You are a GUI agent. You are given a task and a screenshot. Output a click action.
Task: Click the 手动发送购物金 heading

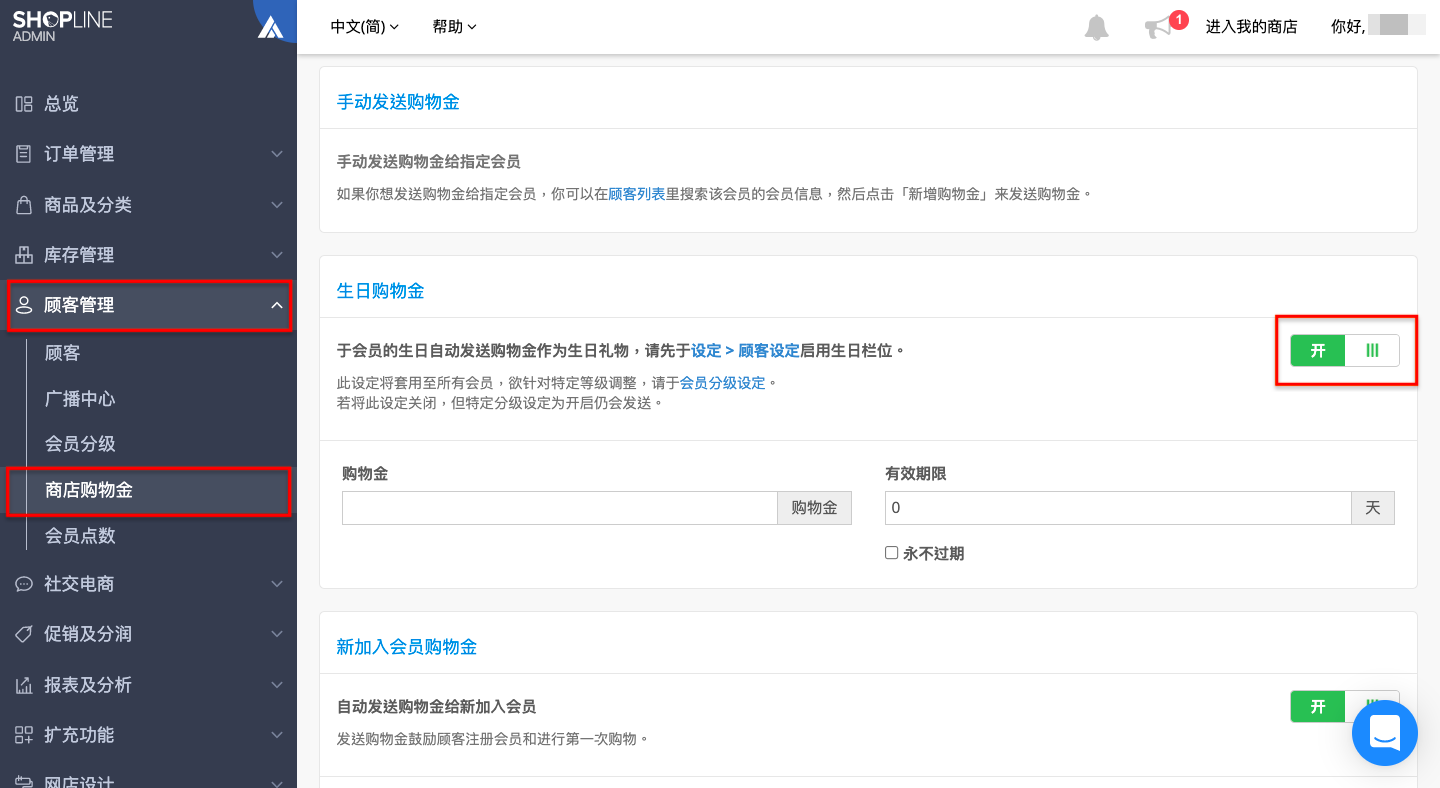pos(398,102)
